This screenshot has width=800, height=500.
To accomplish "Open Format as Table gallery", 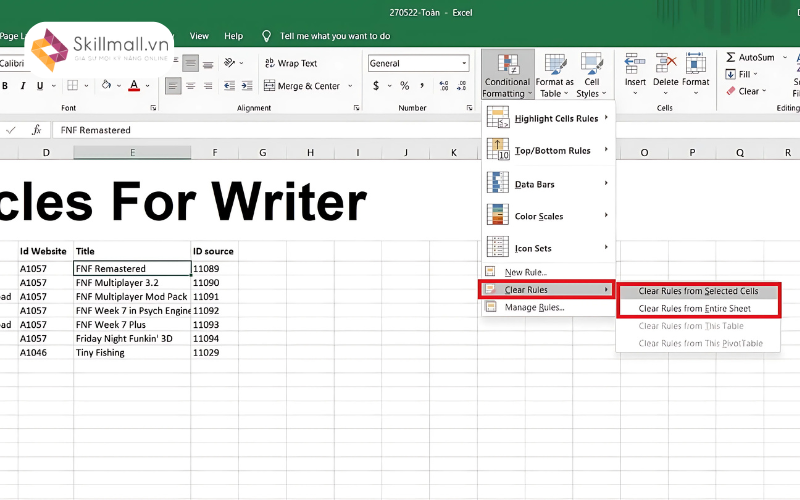I will click(555, 75).
